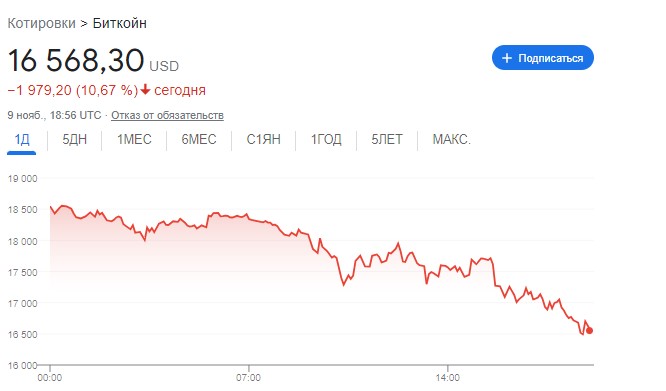The image size is (666, 391).
Task: Click the 00:00 time axis label
Action: 50,377
